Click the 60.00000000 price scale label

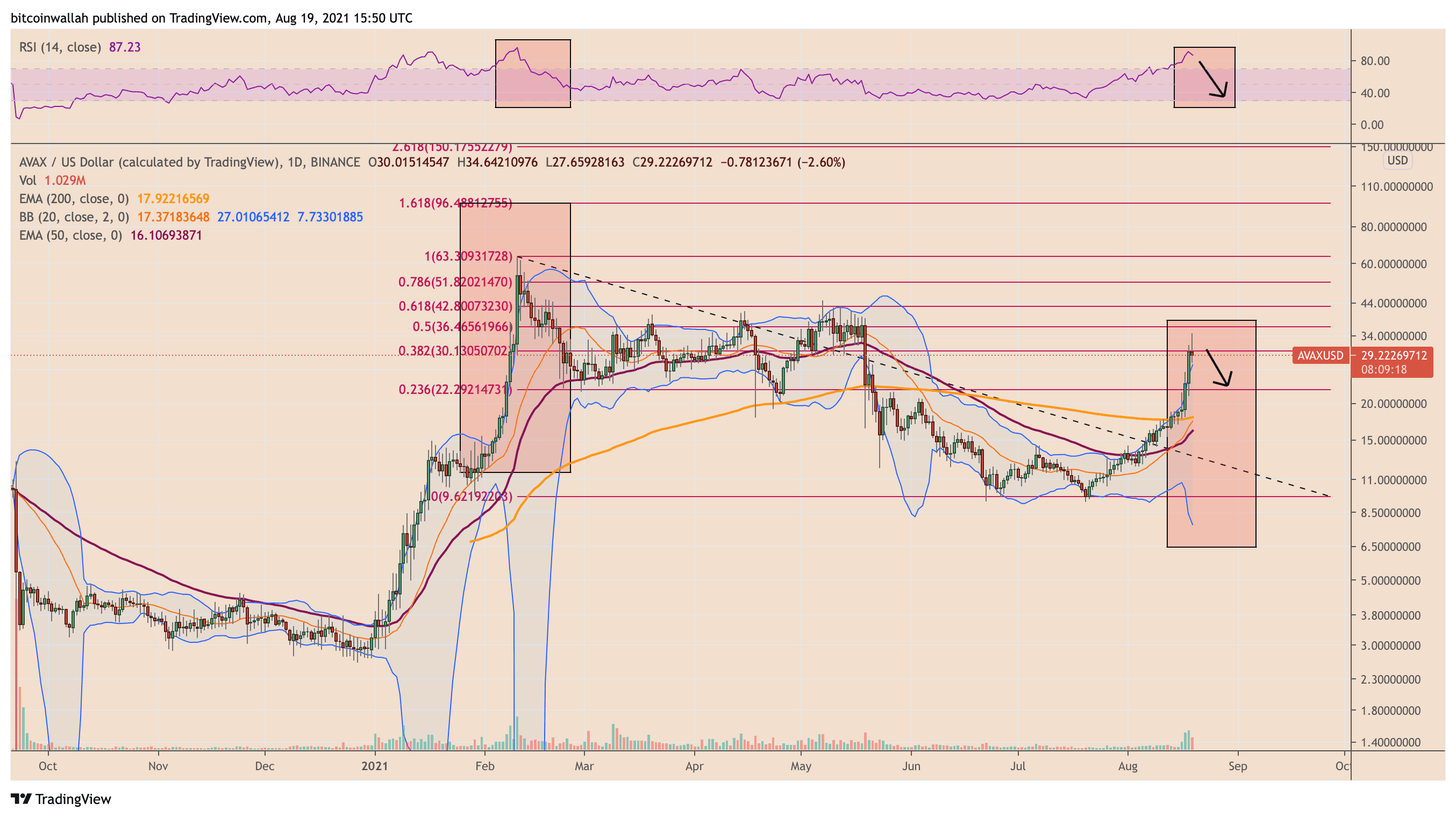coord(1393,264)
